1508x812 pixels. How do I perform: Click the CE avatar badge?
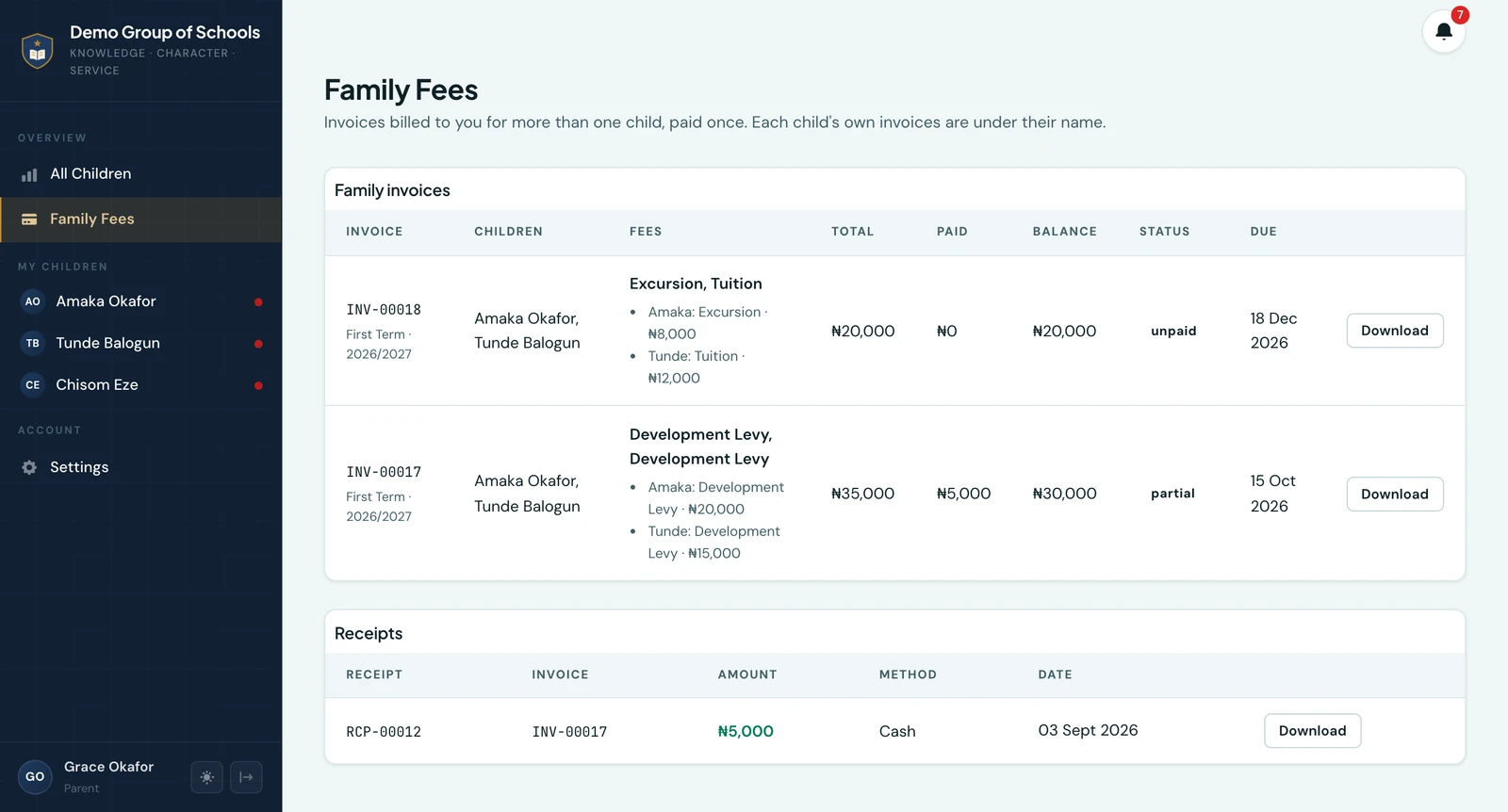click(33, 384)
